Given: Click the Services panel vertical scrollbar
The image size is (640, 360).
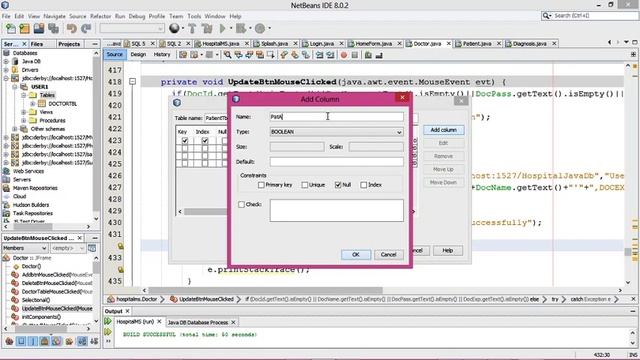Looking at the screenshot, I should coord(96,135).
